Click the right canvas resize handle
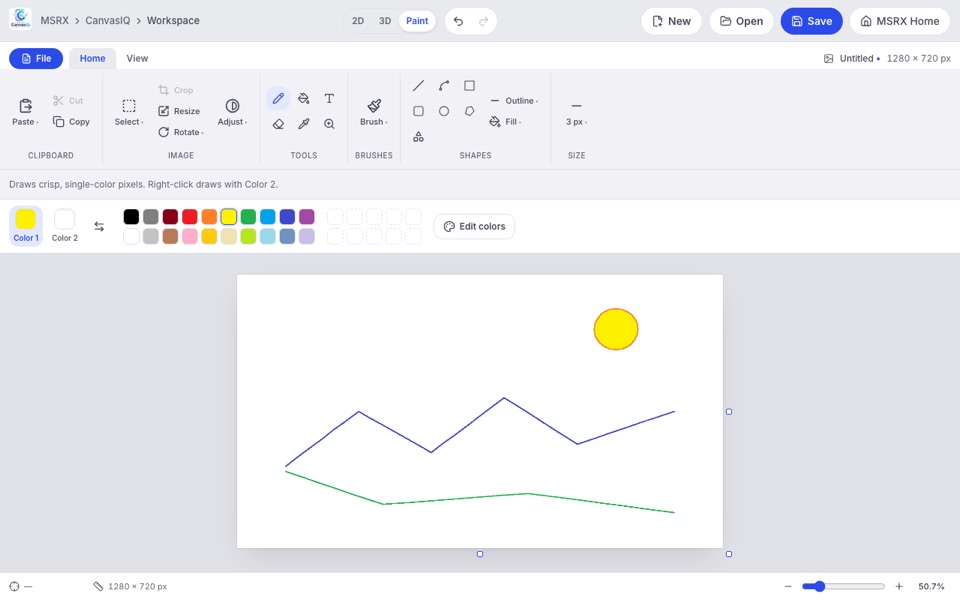Image resolution: width=960 pixels, height=600 pixels. click(729, 411)
